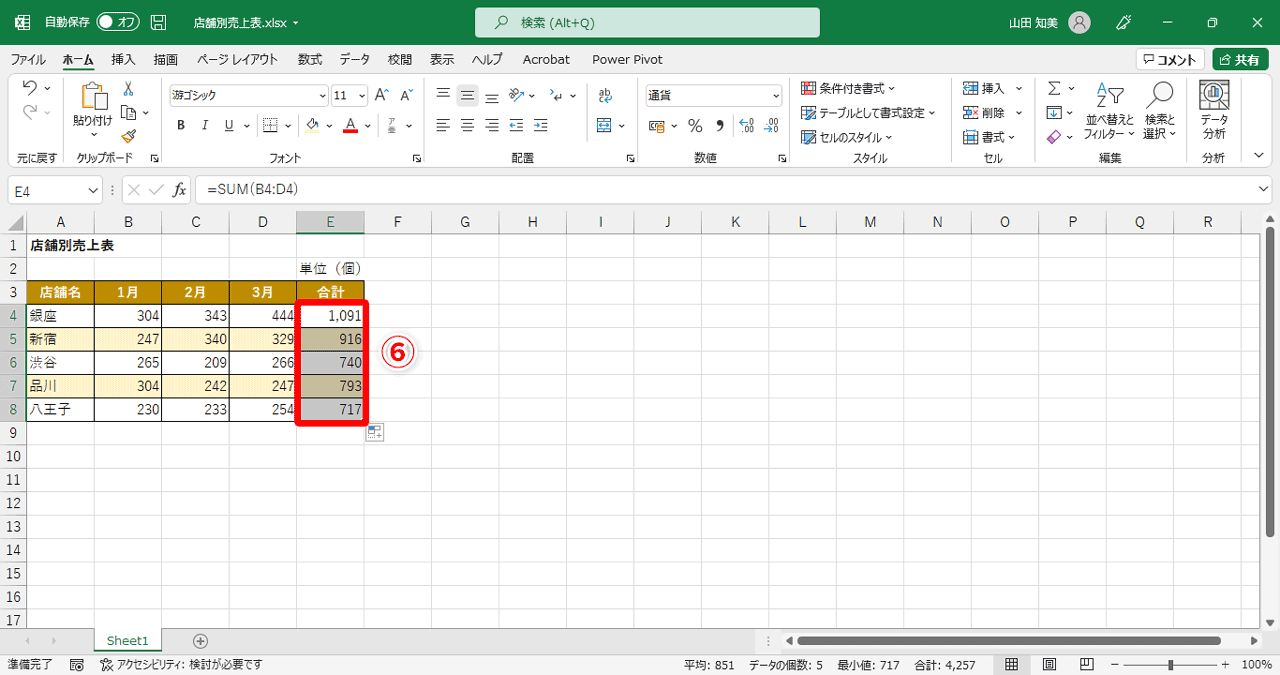Open the font name dropdown showing 游ゴシック
Viewport: 1280px width, 675px height.
point(322,95)
